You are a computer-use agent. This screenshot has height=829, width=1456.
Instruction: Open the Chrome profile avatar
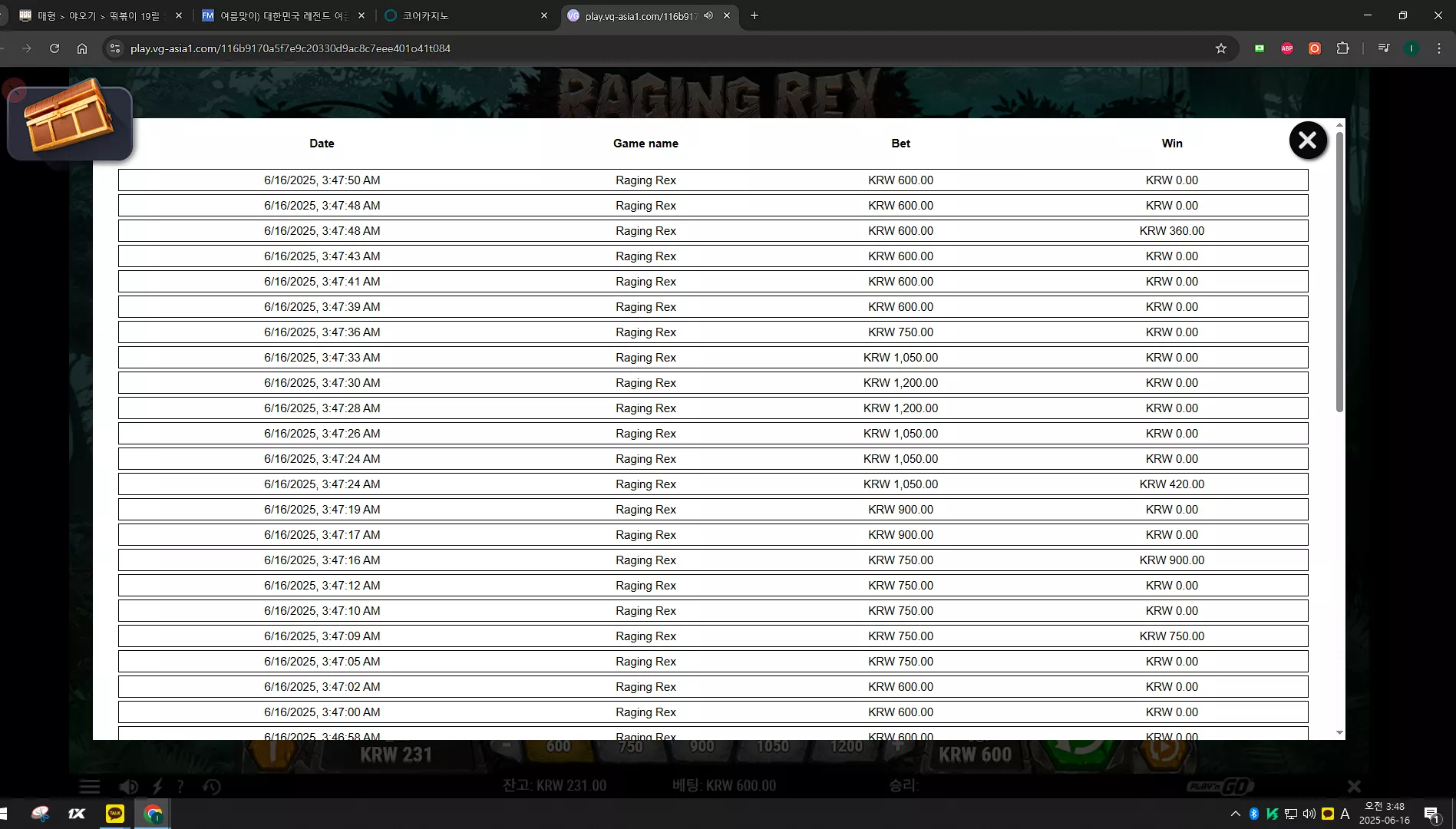[1411, 48]
